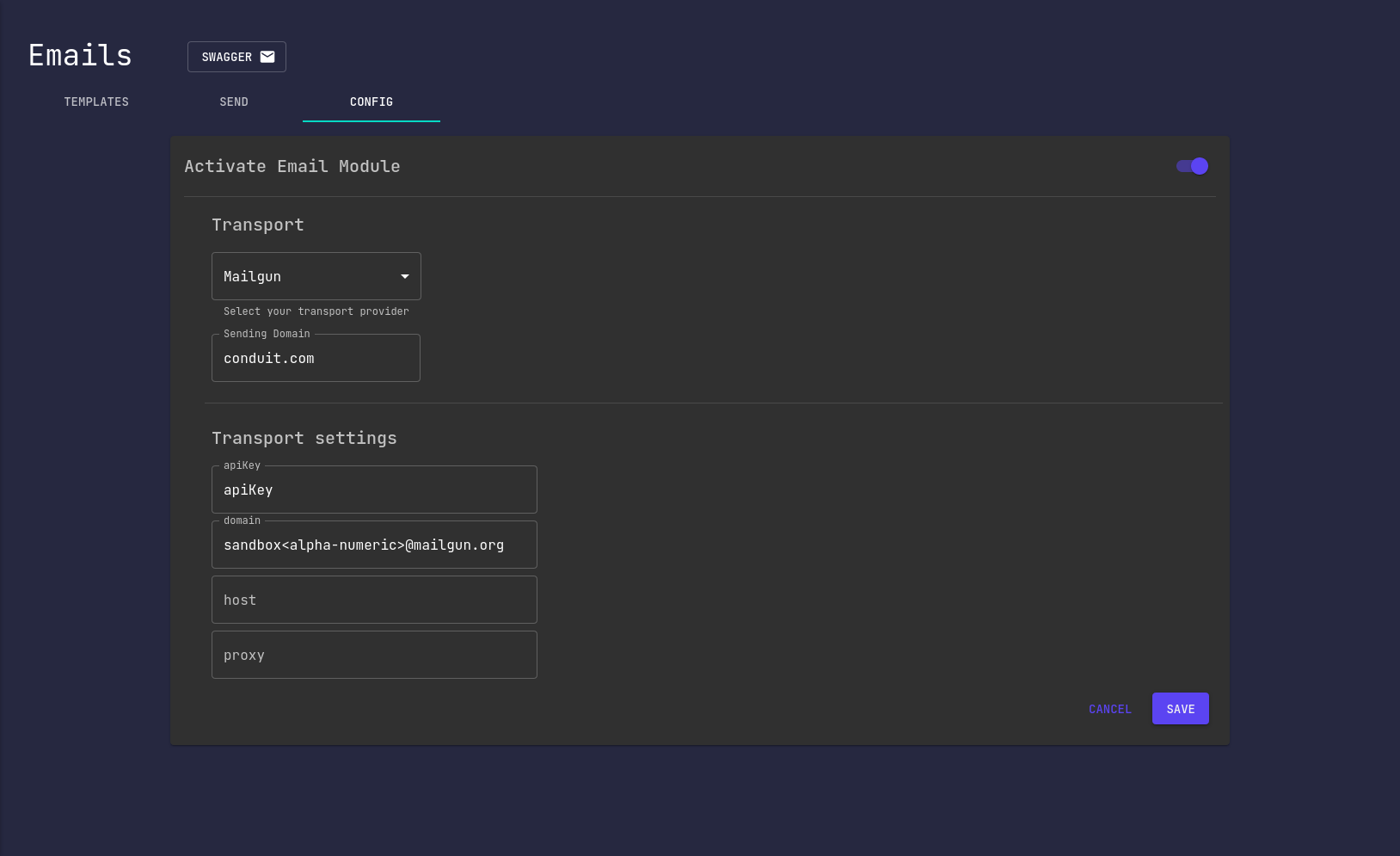
Task: Cancel the configuration changes
Action: click(x=1110, y=709)
